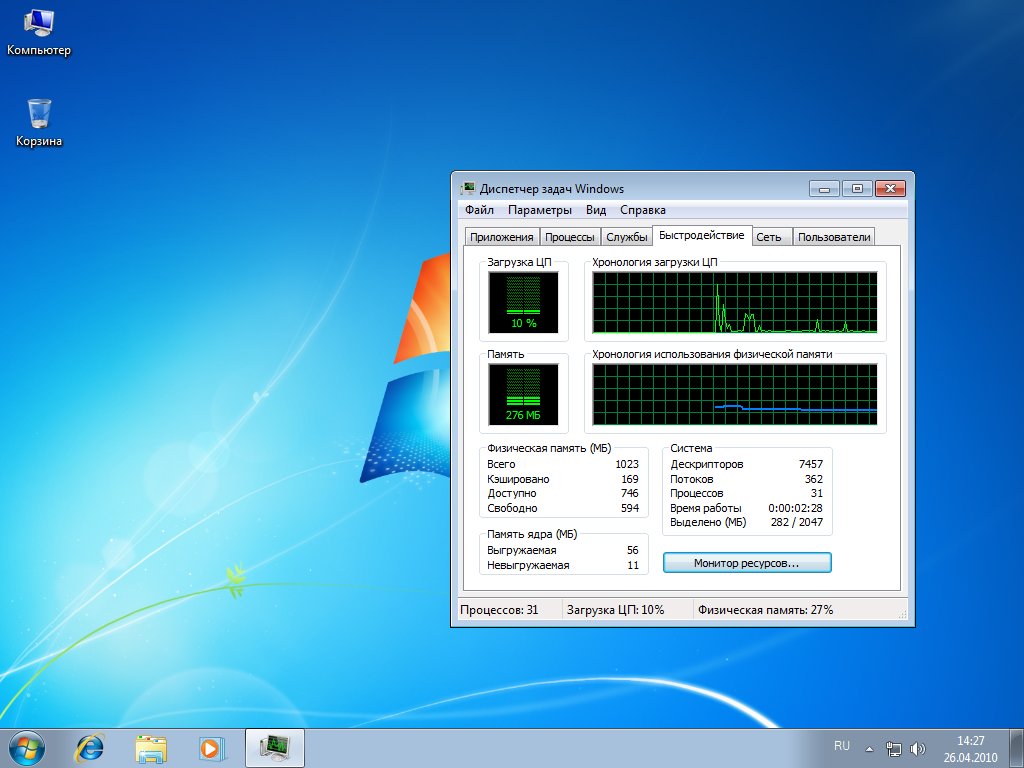Screen dimensions: 1024x768
Task: Open the Справка menu
Action: click(642, 210)
